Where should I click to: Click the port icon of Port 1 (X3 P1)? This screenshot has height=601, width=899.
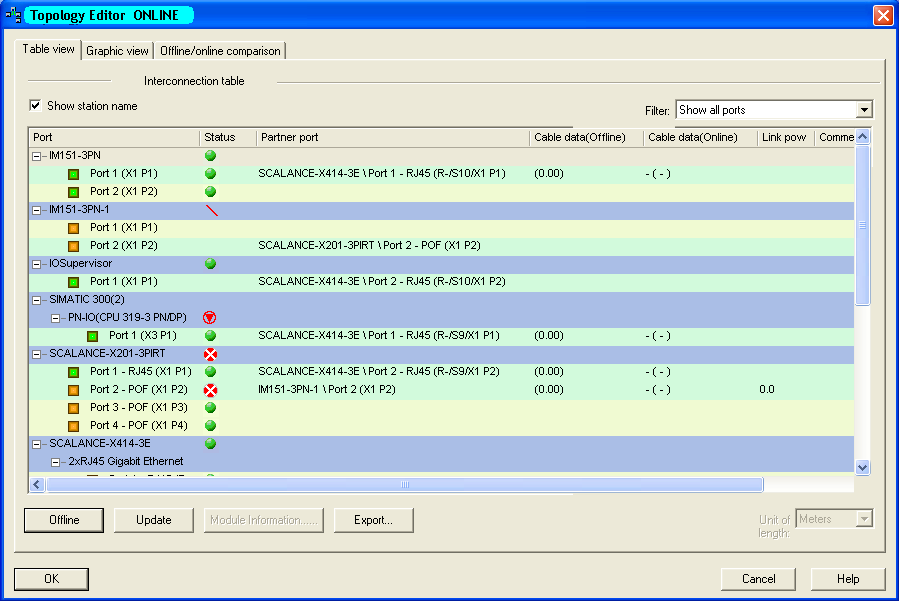tap(92, 335)
